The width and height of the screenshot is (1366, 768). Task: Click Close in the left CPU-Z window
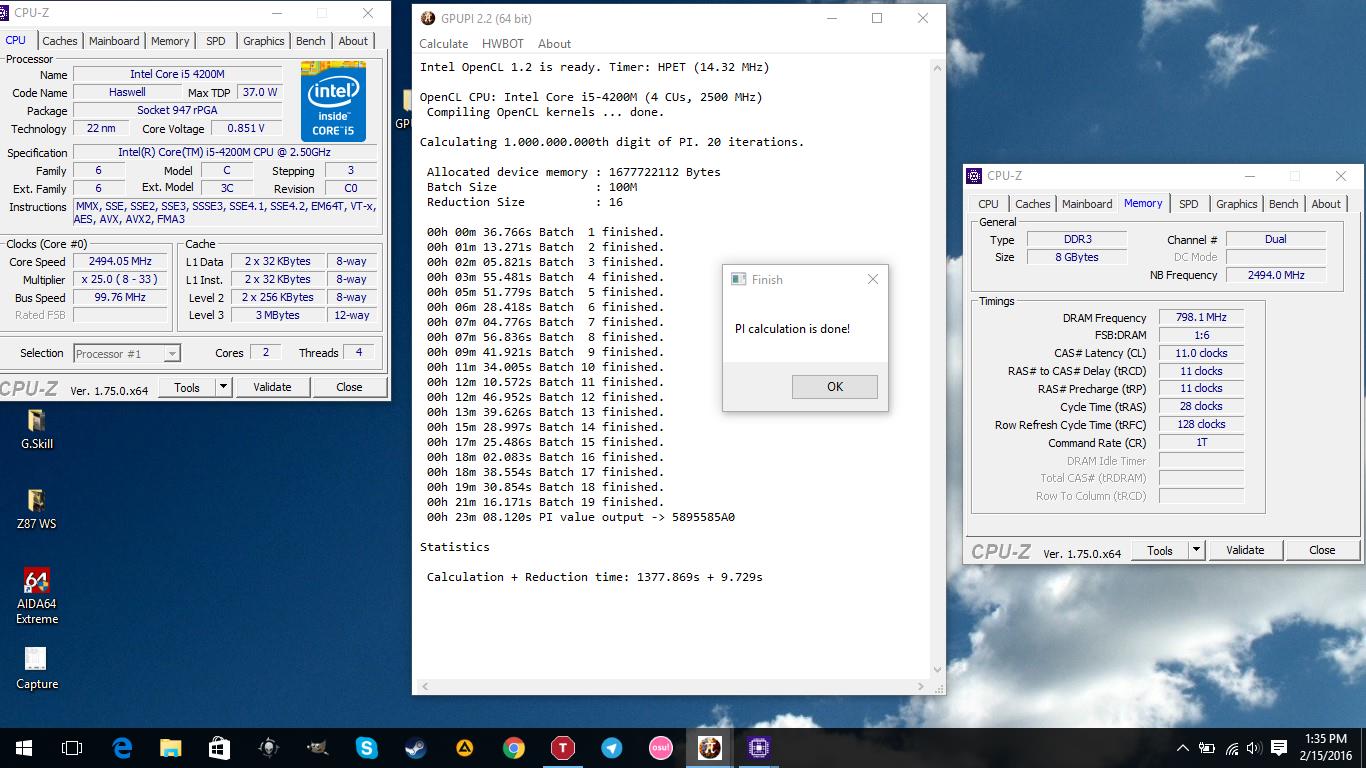tap(349, 387)
